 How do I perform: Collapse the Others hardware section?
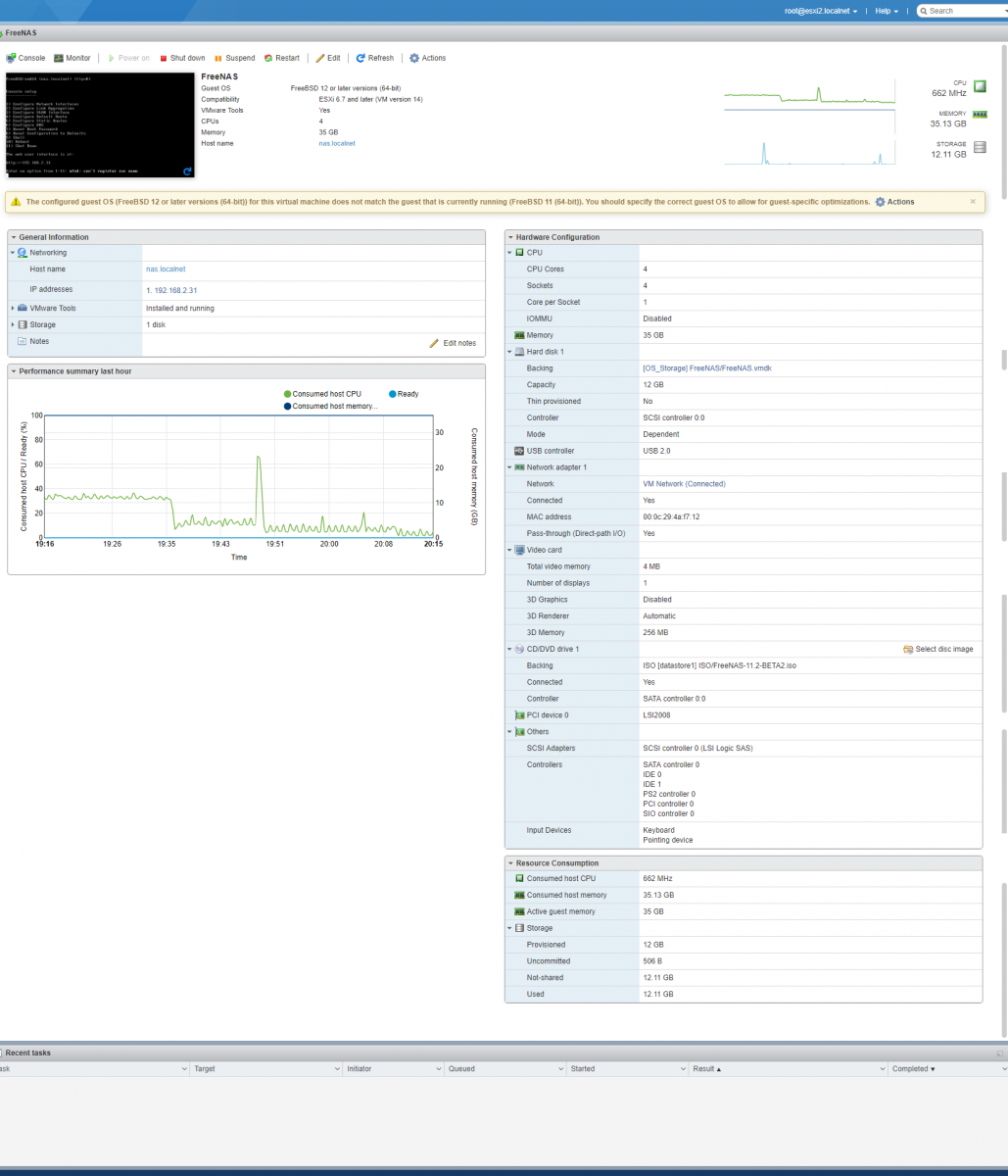tap(509, 732)
